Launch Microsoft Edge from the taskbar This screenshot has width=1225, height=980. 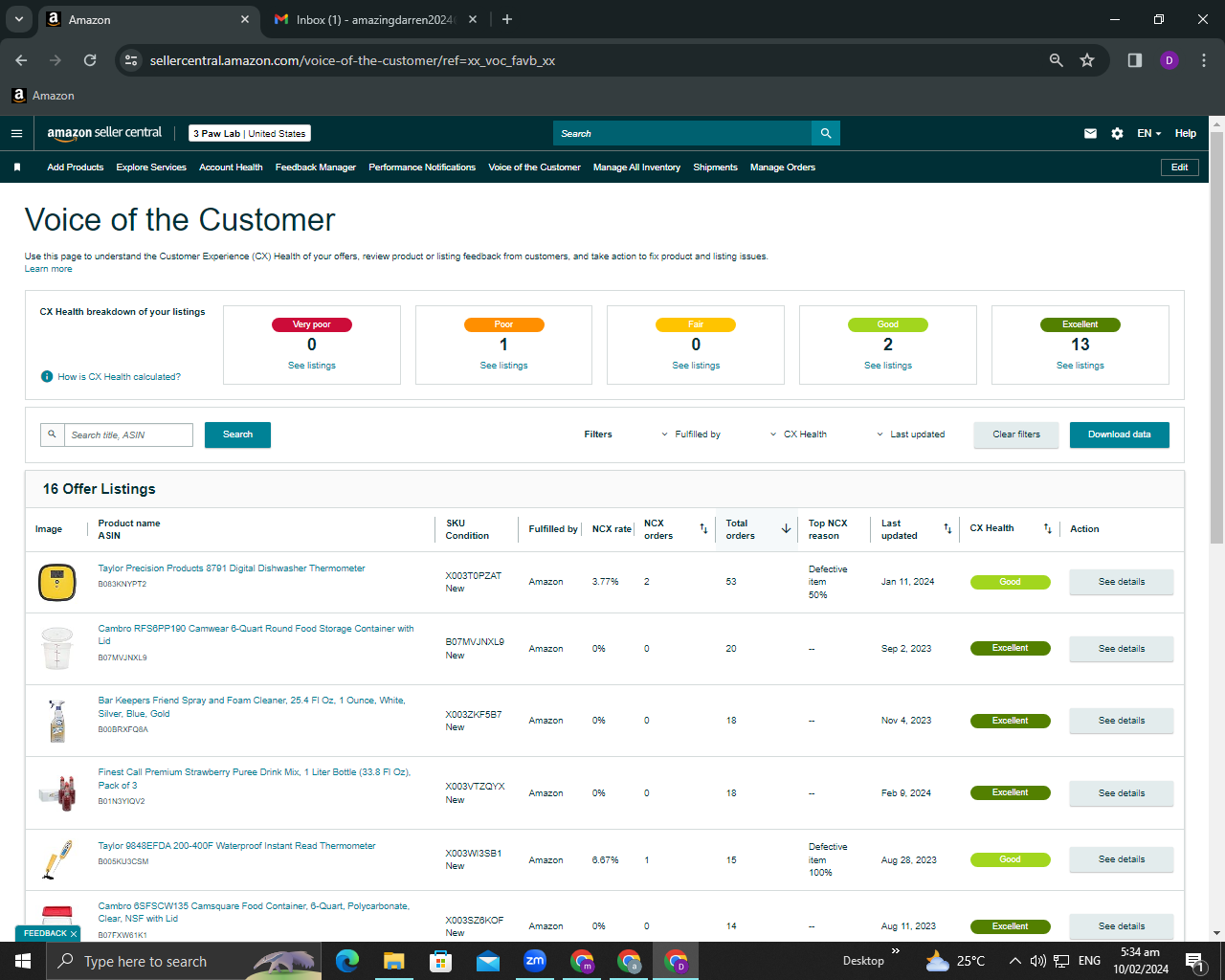coord(346,961)
